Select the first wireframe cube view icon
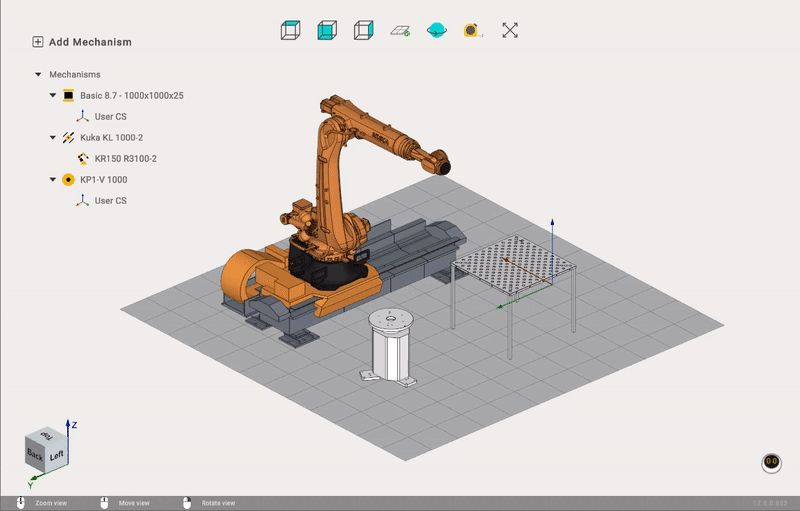The height and width of the screenshot is (511, 800). tap(290, 31)
